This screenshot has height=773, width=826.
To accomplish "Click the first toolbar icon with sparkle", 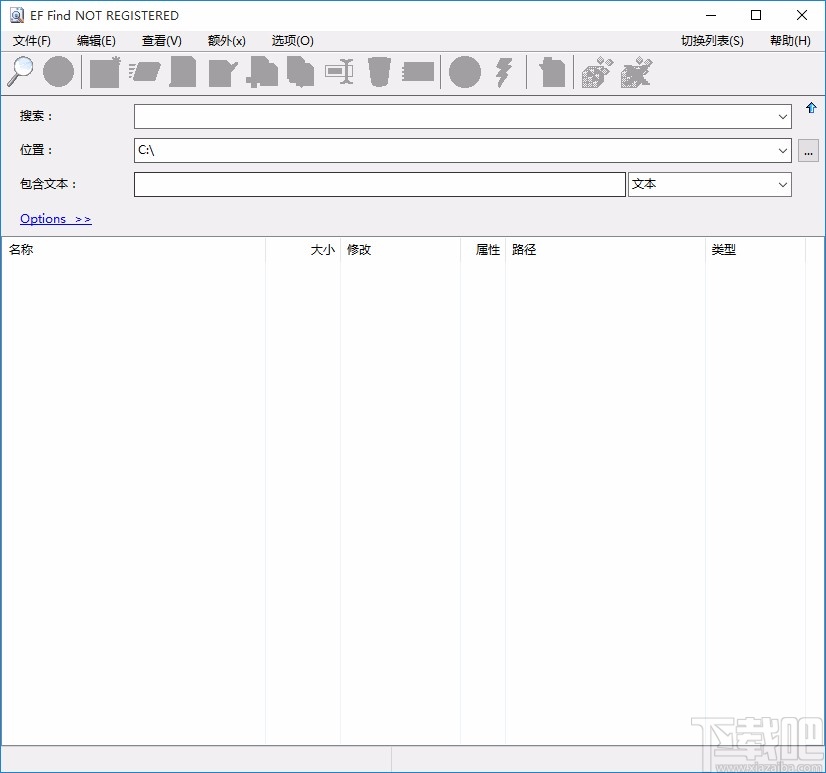I will click(104, 72).
